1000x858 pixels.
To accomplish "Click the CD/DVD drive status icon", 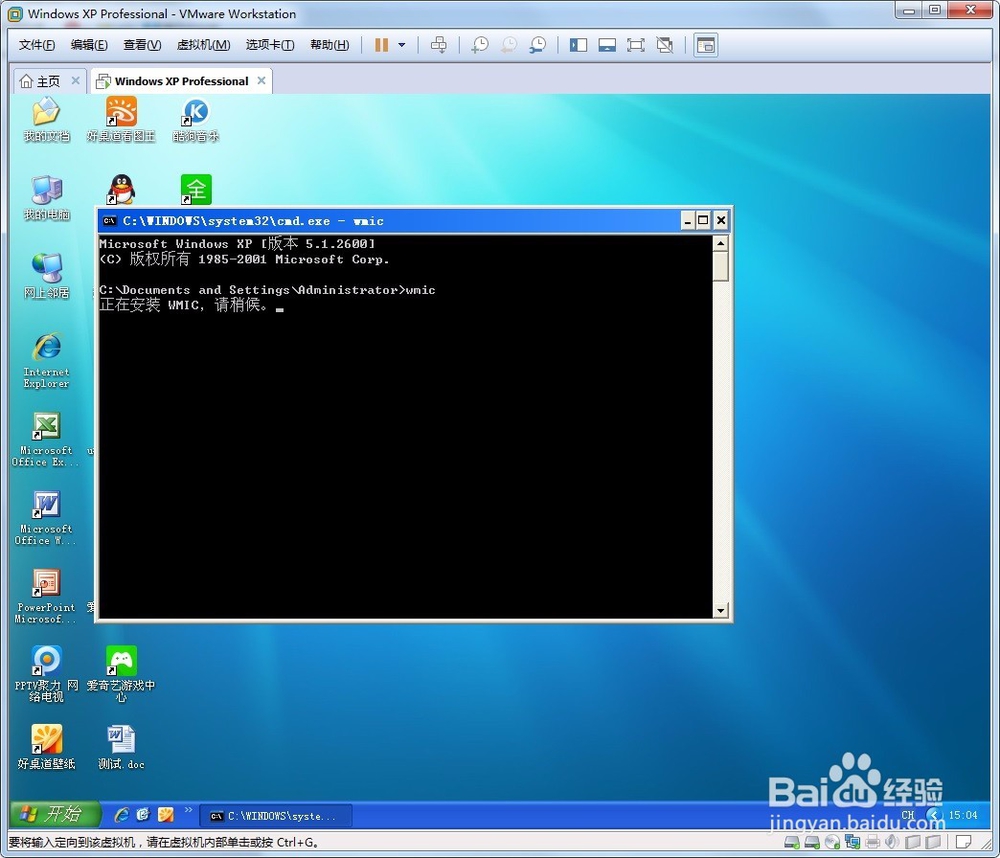I will tap(832, 842).
